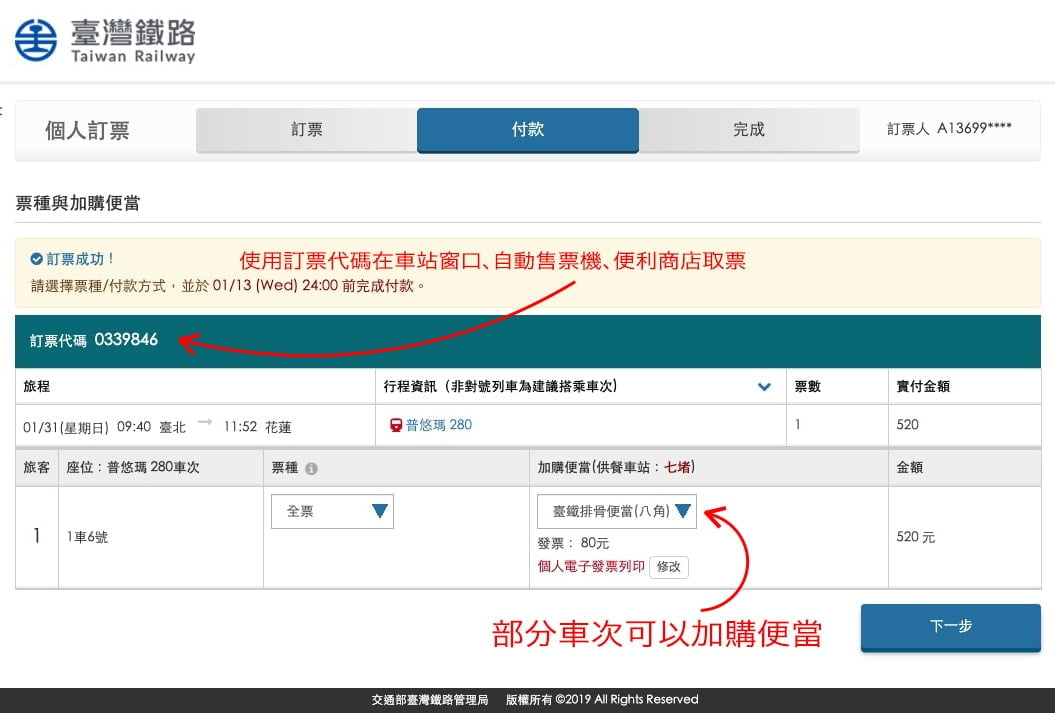Select the 訂票 step tab
The width and height of the screenshot is (1055, 713).
307,130
